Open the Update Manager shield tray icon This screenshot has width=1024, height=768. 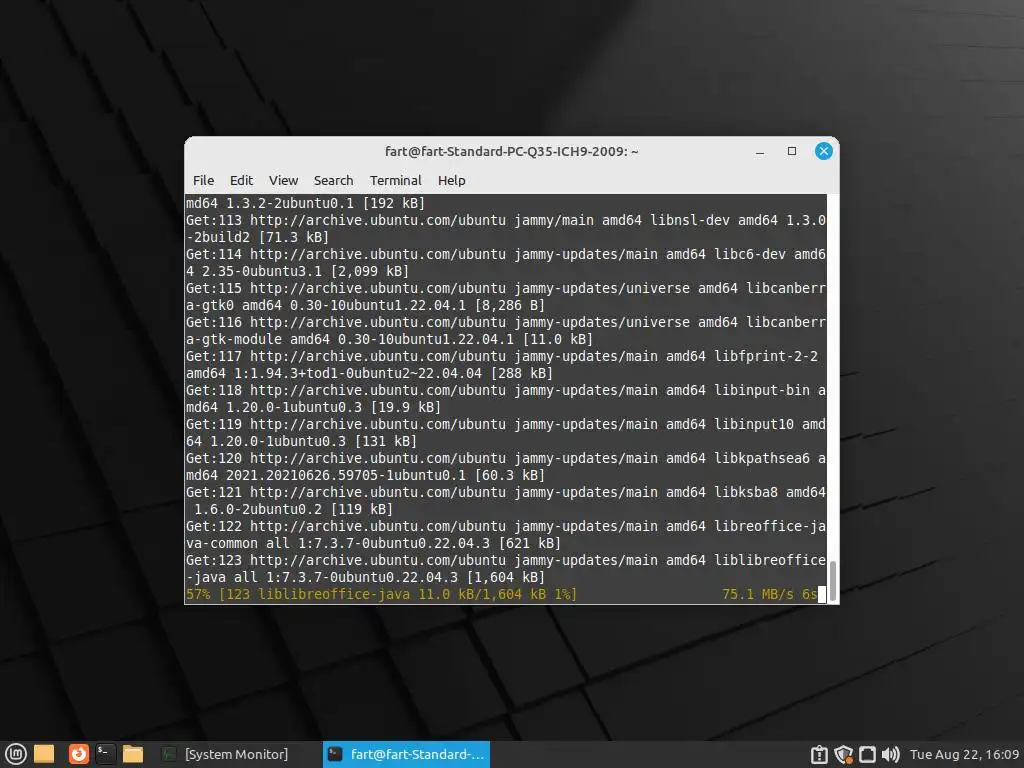tap(843, 755)
